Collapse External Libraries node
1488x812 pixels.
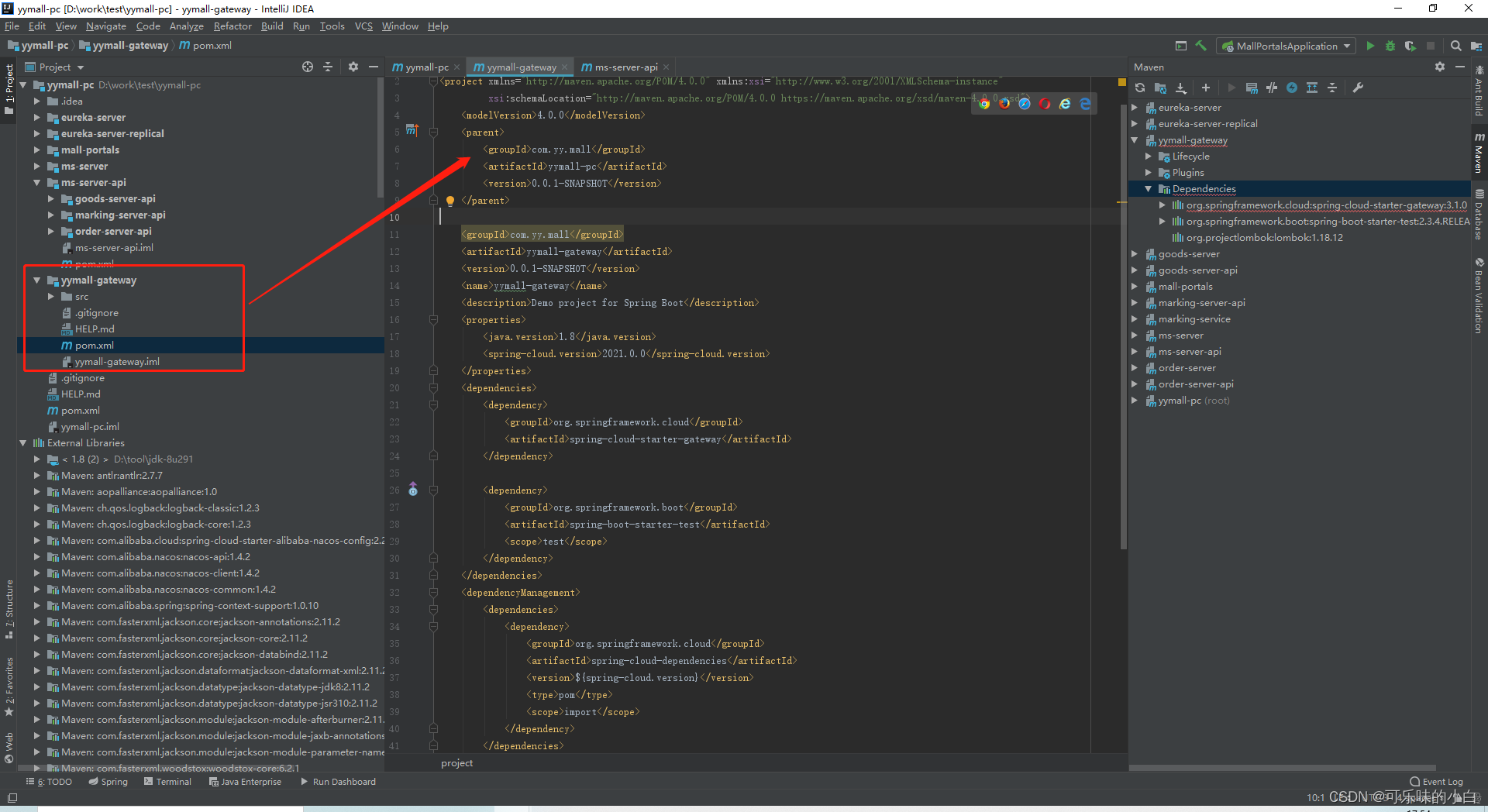pos(22,443)
